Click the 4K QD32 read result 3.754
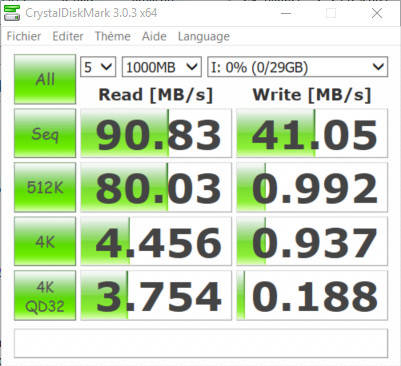The width and height of the screenshot is (401, 366). point(156,296)
